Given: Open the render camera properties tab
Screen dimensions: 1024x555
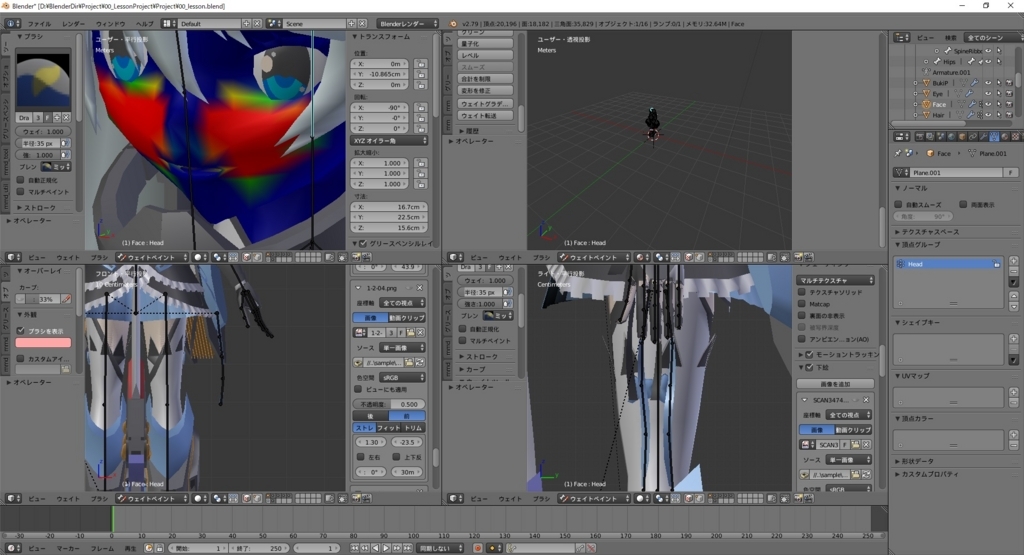Looking at the screenshot, I should tap(920, 136).
